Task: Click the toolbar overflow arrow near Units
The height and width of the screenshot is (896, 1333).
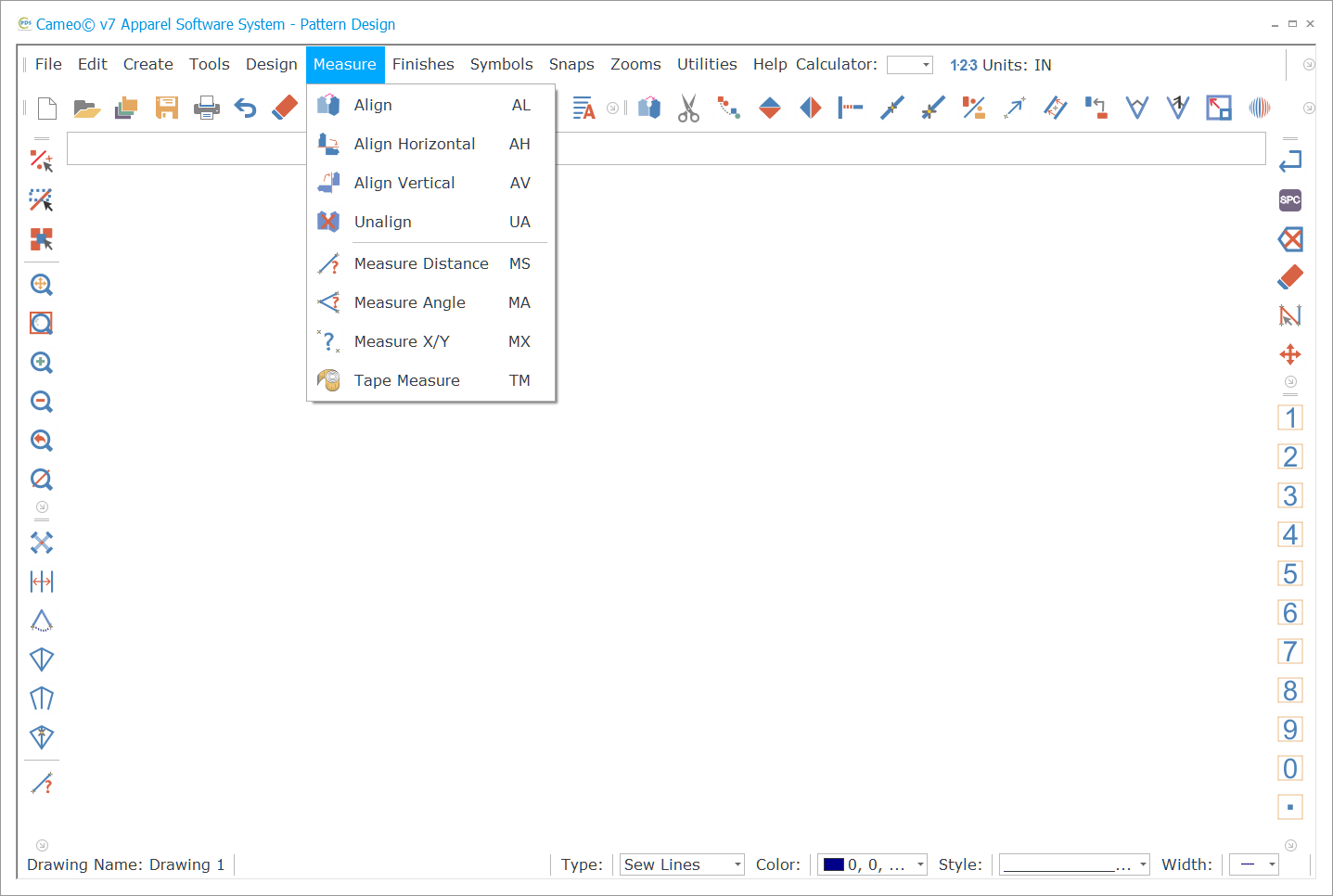Action: [1309, 65]
